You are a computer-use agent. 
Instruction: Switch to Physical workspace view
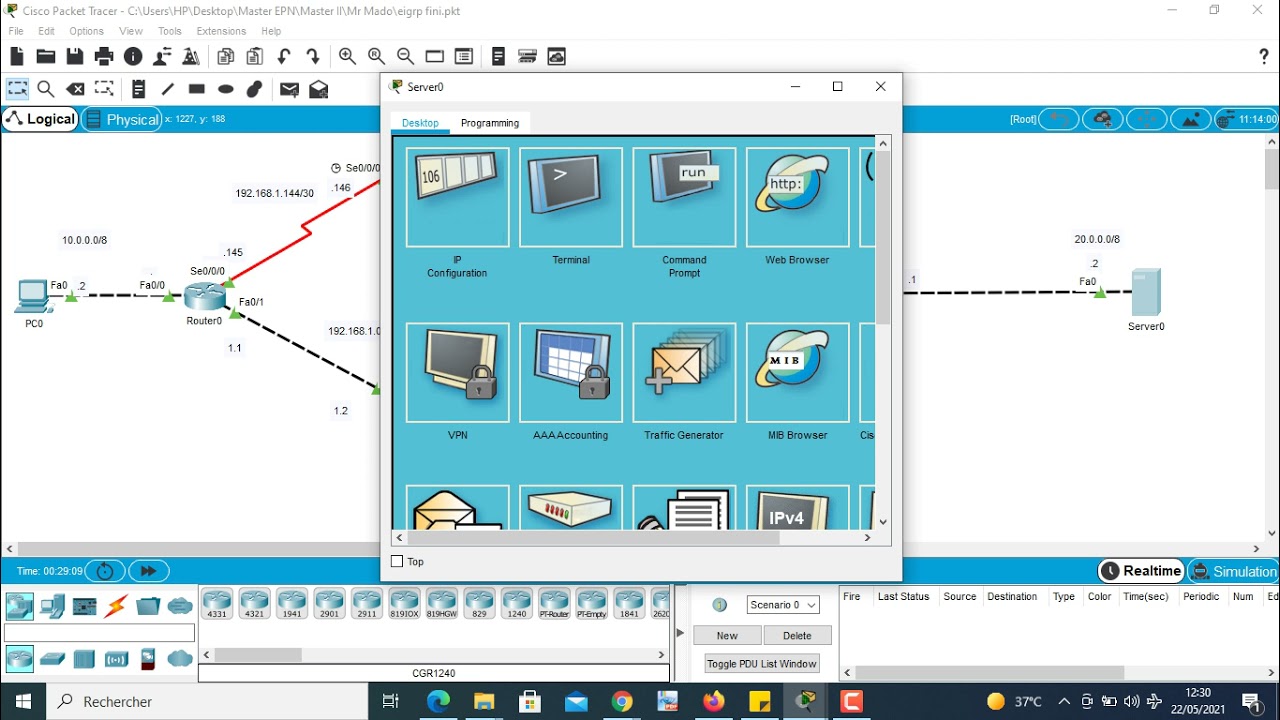pyautogui.click(x=121, y=119)
